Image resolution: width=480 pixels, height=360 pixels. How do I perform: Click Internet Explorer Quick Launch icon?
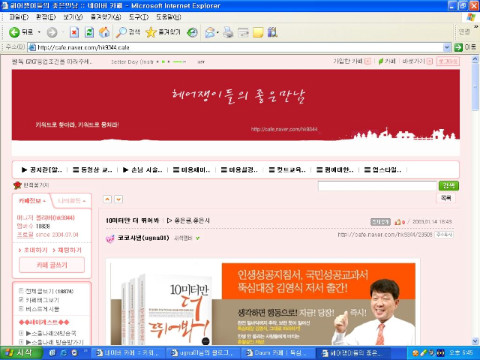63,353
